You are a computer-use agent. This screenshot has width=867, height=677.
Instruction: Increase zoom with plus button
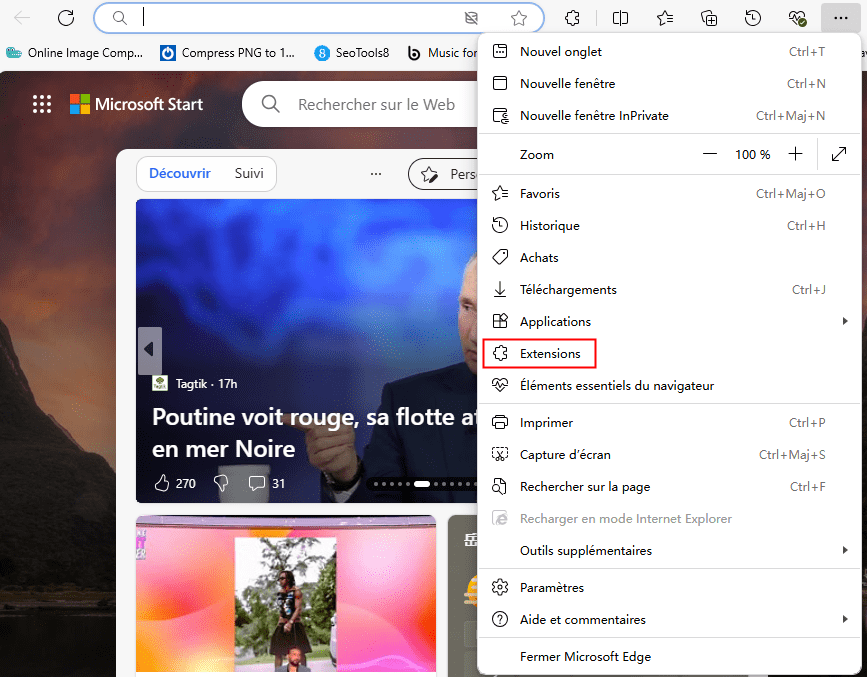(795, 154)
